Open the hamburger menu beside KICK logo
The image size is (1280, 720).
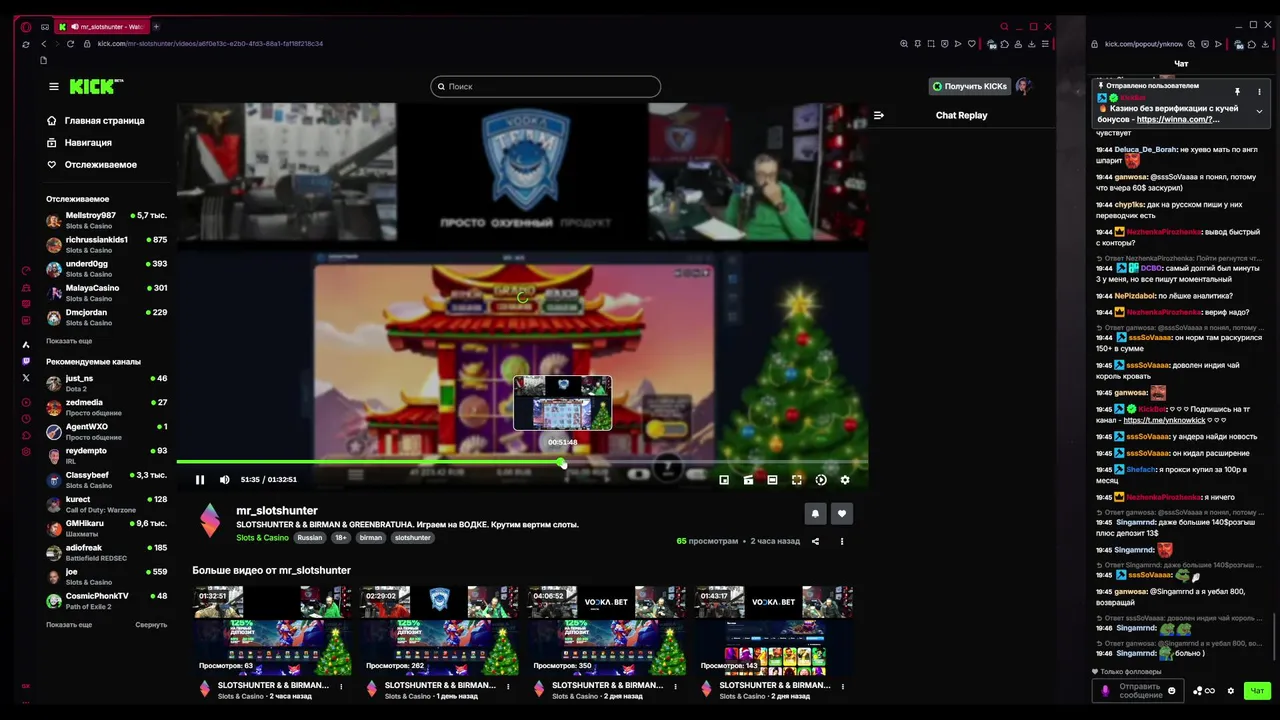click(54, 87)
